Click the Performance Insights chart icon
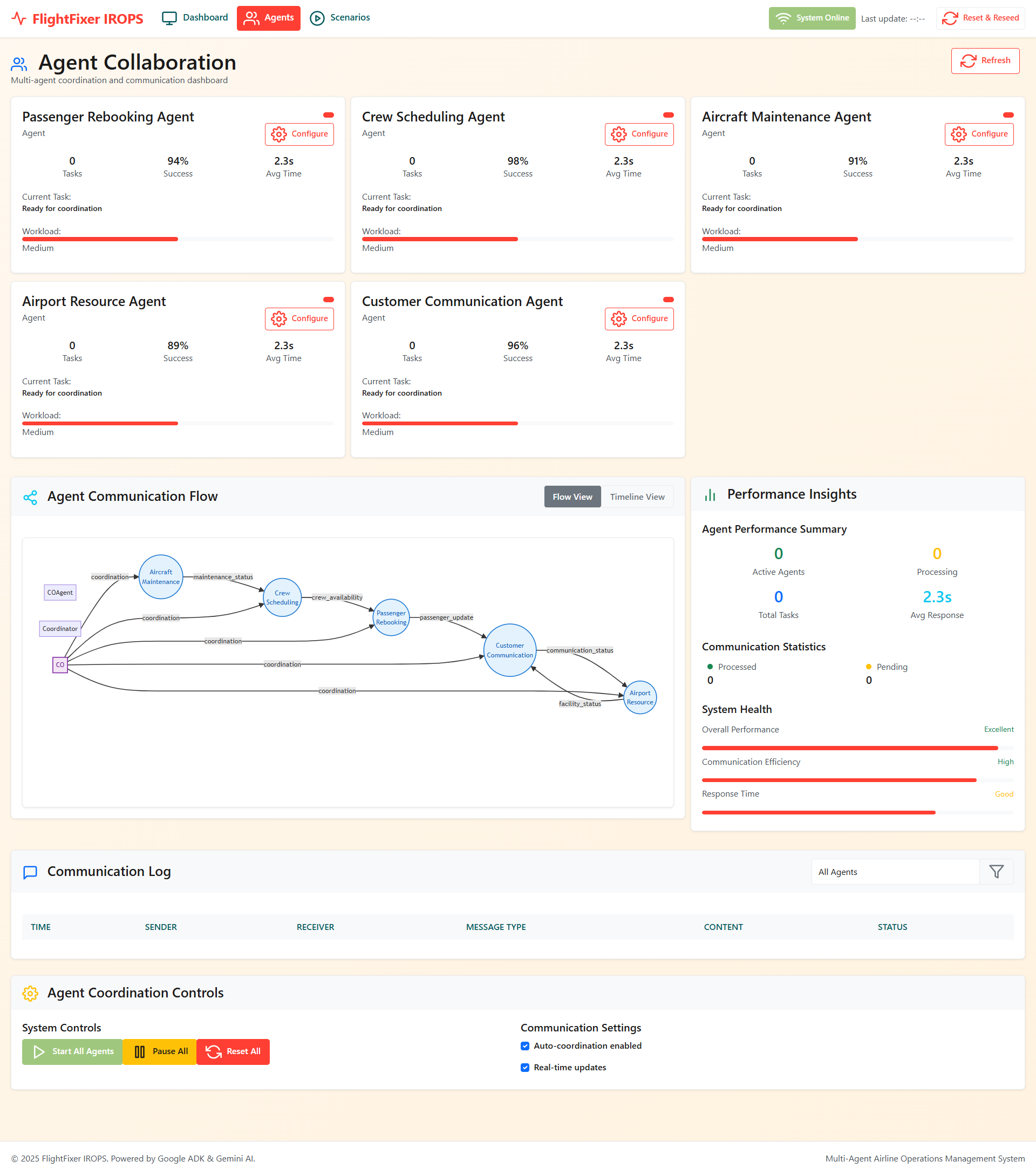Image resolution: width=1036 pixels, height=1175 pixels. pyautogui.click(x=711, y=494)
